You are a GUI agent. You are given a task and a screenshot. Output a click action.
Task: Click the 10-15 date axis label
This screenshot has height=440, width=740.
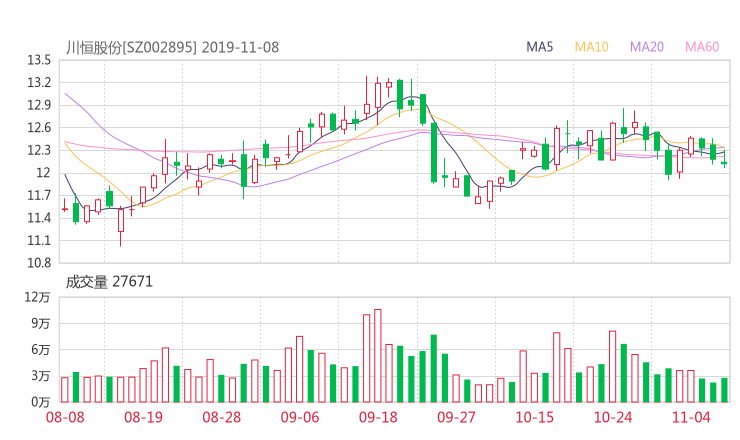(x=535, y=417)
